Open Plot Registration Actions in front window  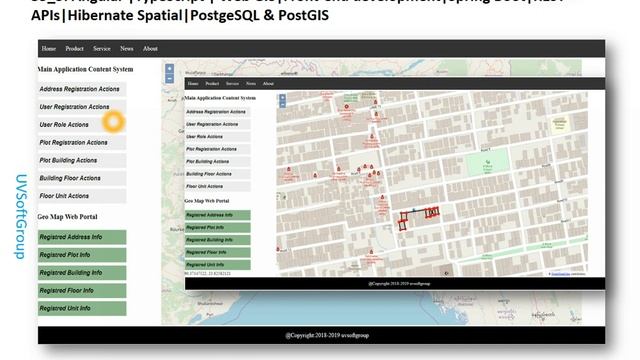click(218, 149)
